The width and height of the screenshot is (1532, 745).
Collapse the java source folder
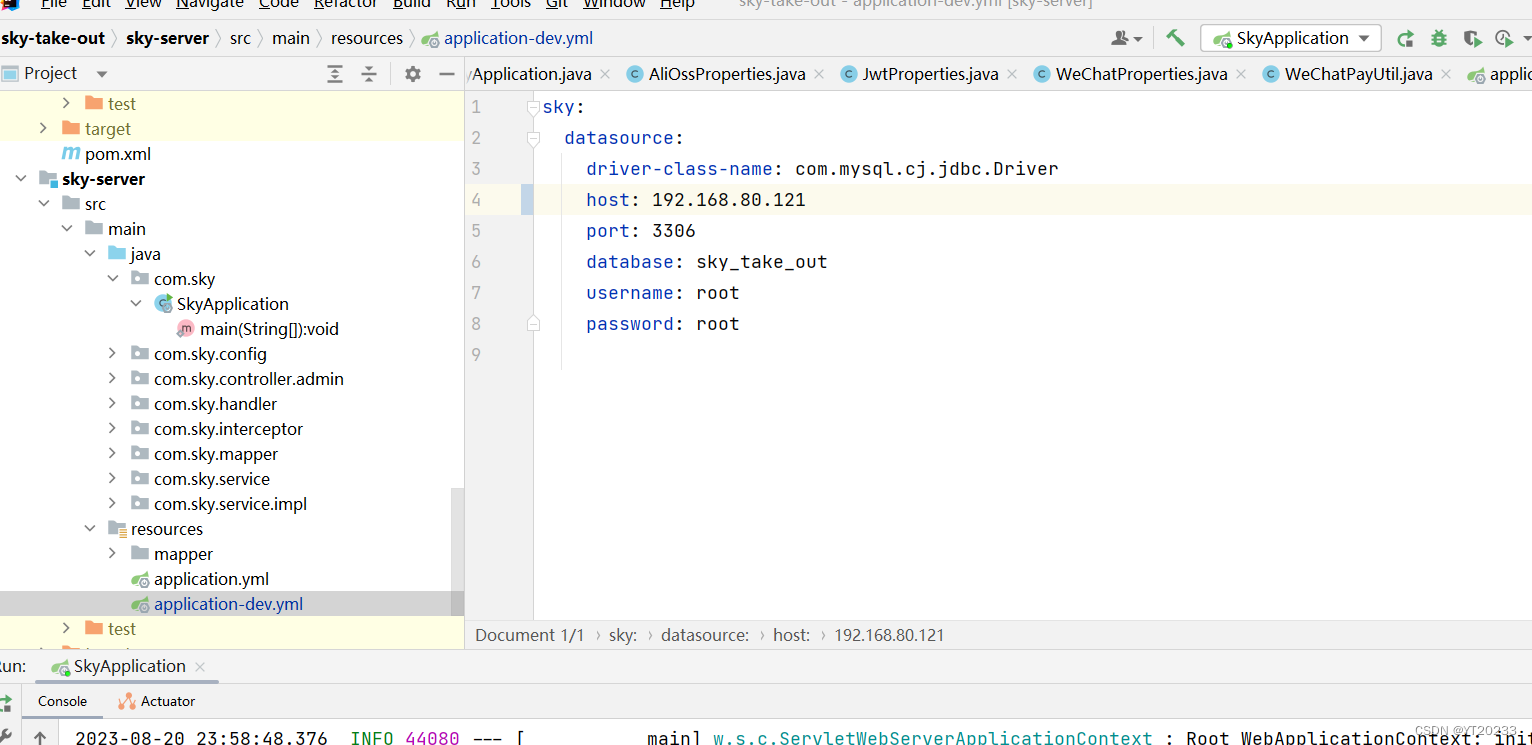(89, 254)
